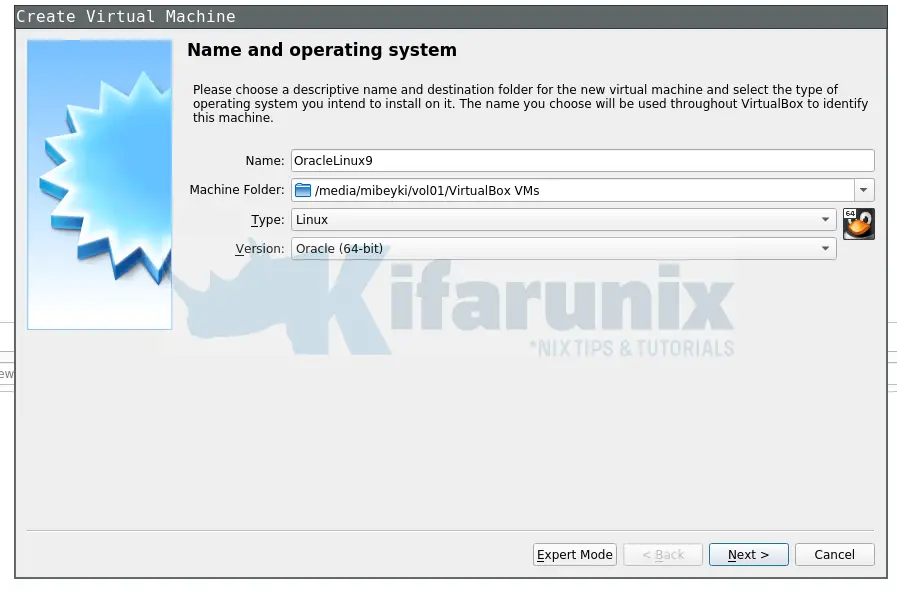Click the Next button to proceed
This screenshot has width=897, height=593.
click(748, 554)
